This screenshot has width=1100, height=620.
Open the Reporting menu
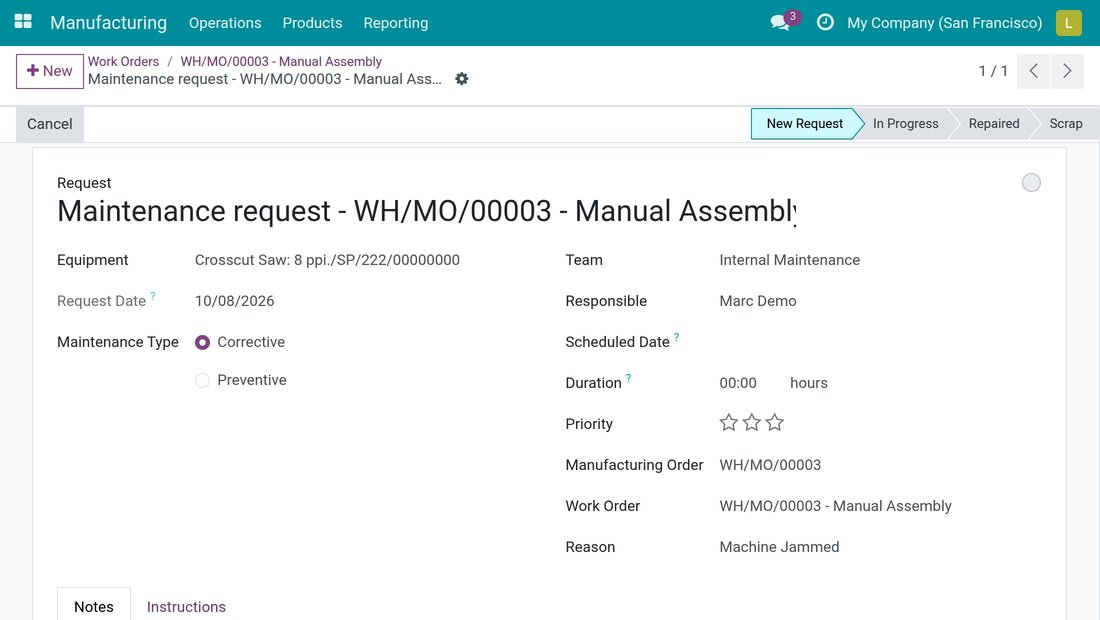click(396, 22)
